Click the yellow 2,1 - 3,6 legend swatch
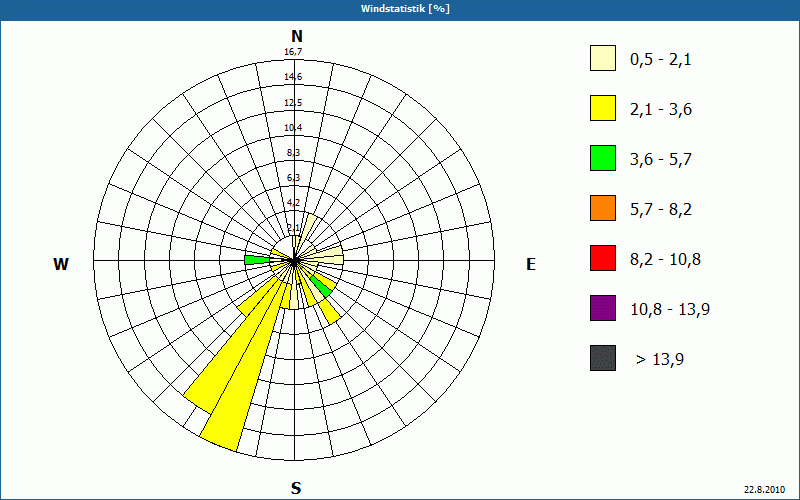 pos(603,108)
